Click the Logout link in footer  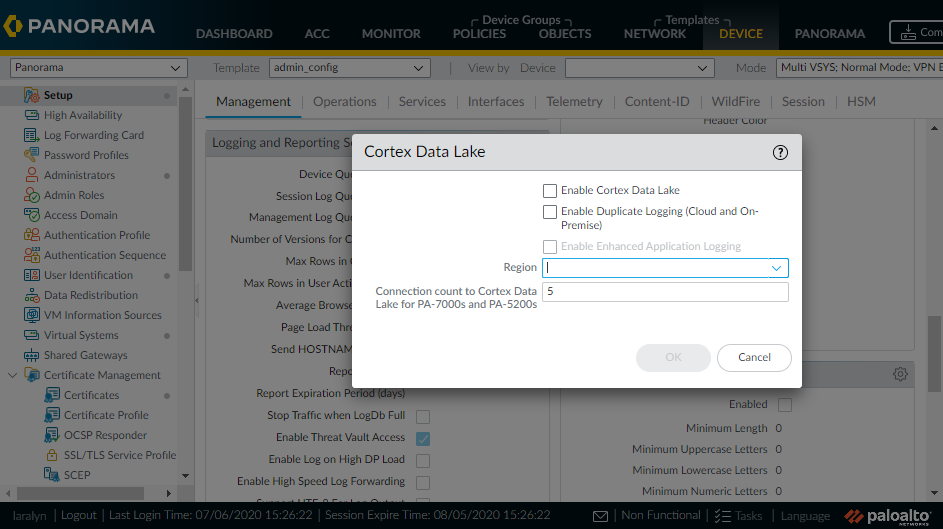78,516
